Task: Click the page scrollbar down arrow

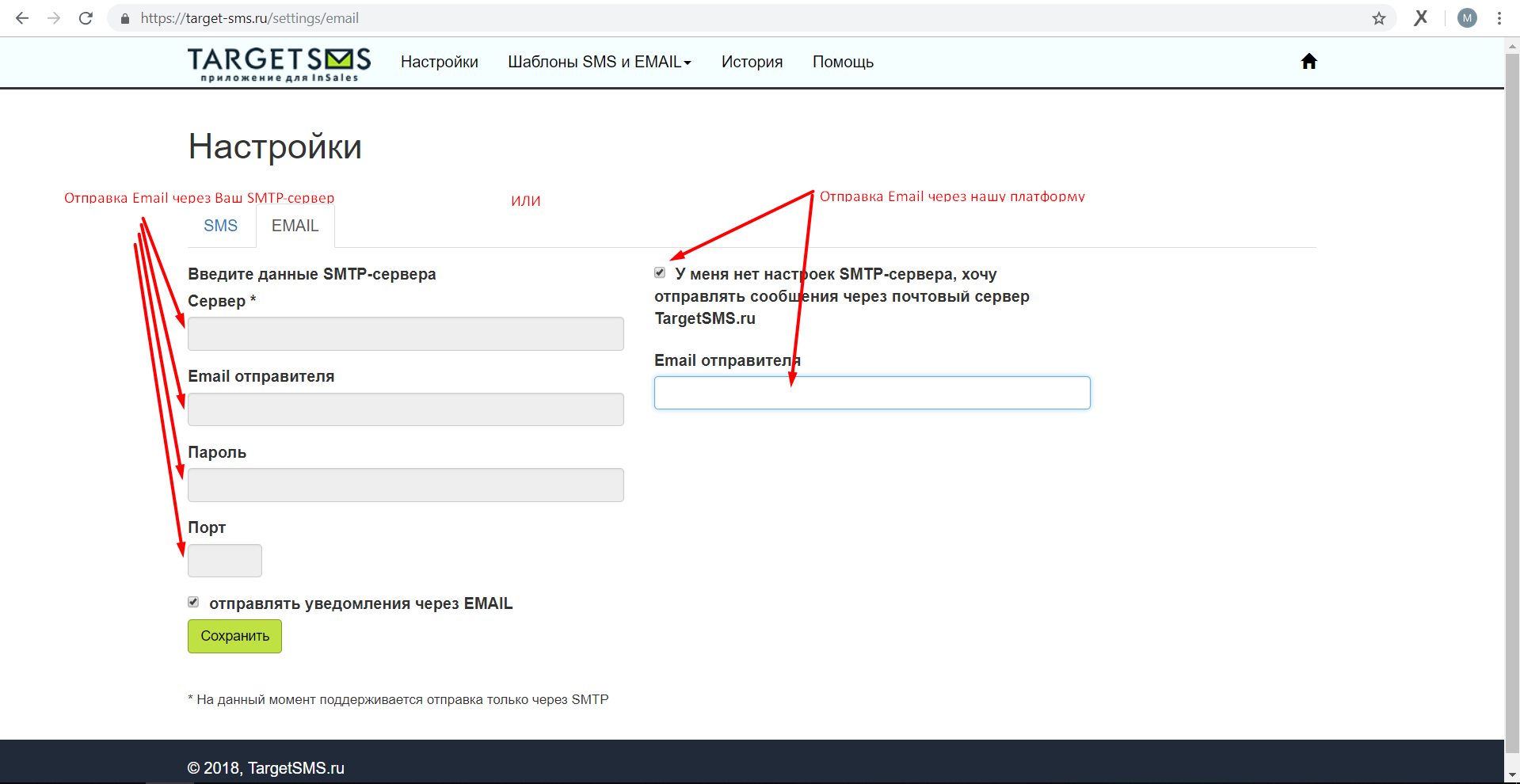Action: (1512, 775)
